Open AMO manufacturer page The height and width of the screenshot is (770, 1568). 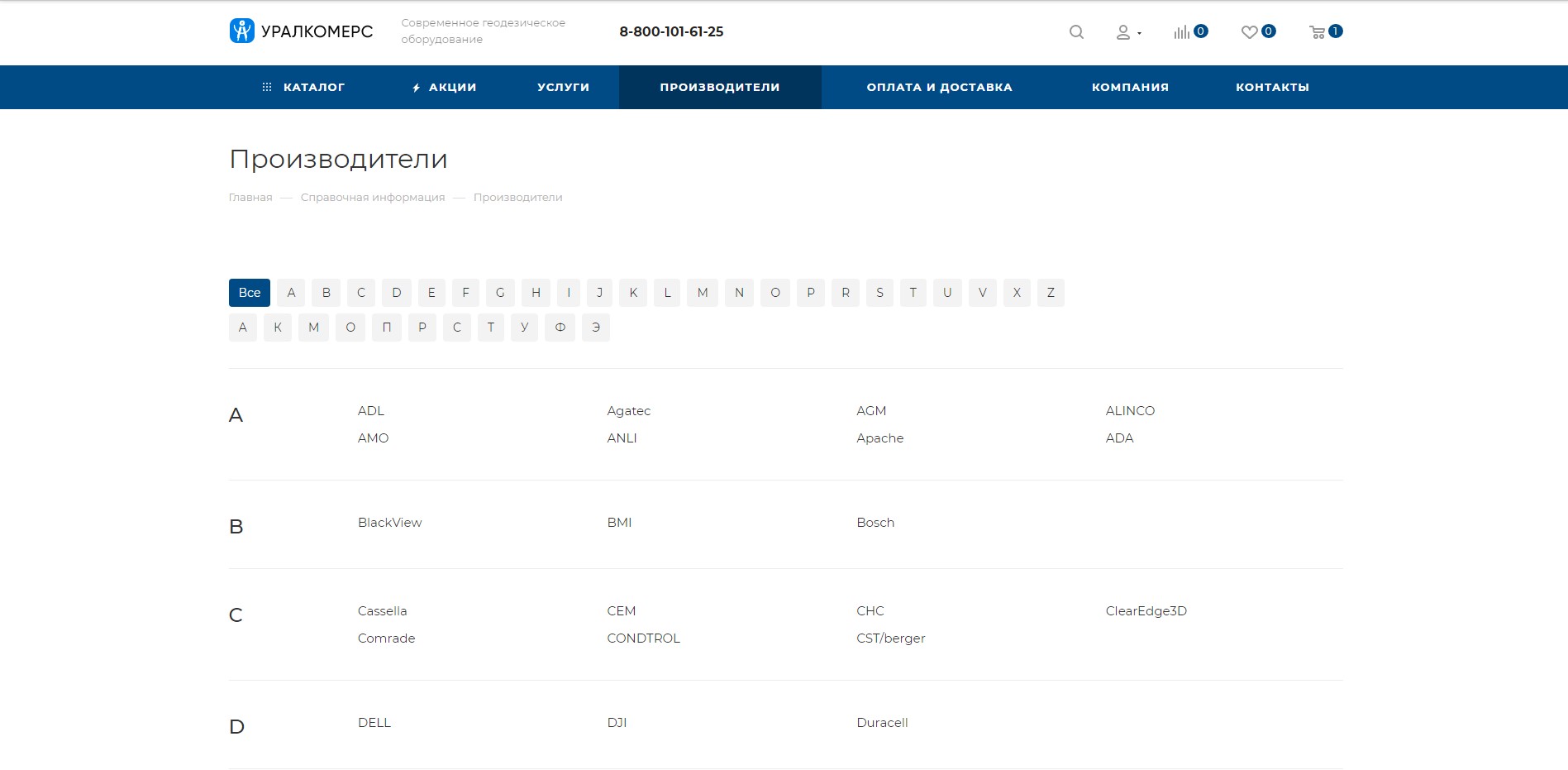(373, 438)
